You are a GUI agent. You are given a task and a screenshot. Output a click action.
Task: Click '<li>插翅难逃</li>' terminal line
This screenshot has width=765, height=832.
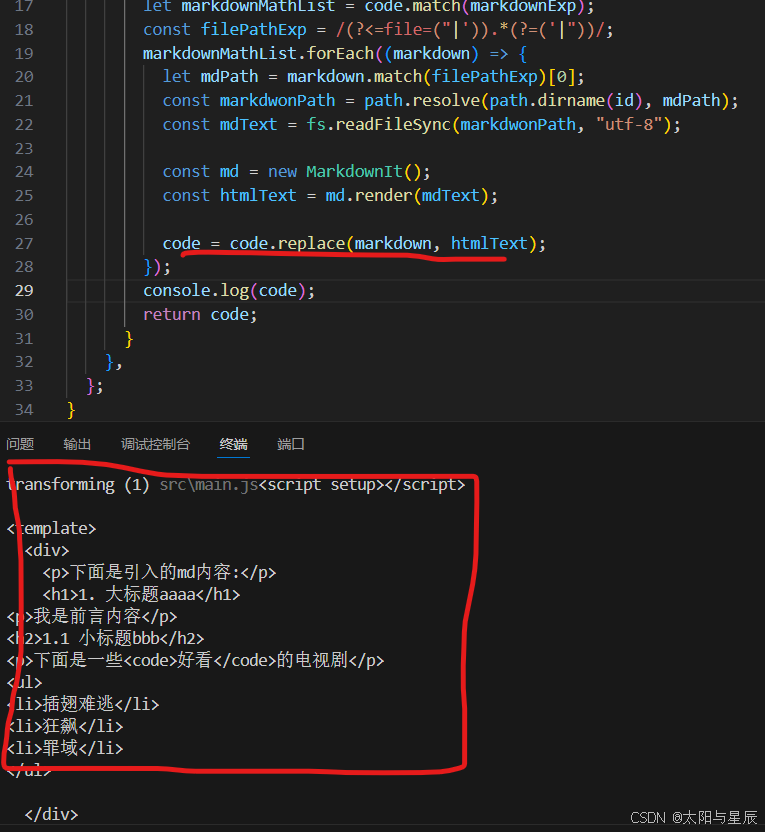83,705
